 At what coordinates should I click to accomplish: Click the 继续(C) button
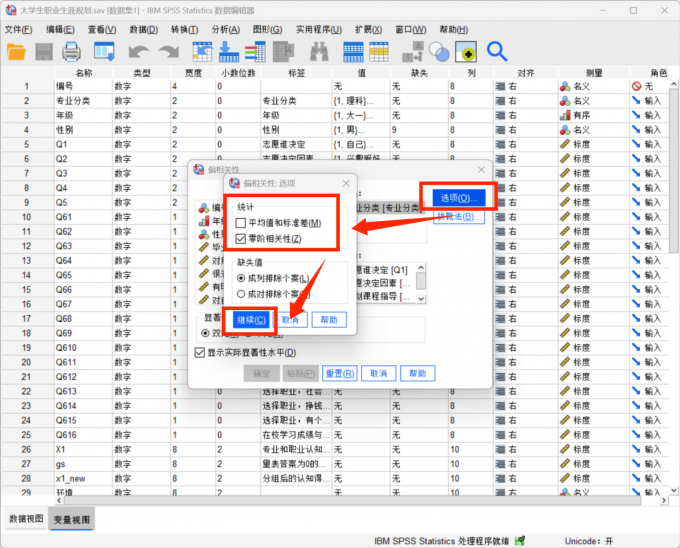pos(251,320)
